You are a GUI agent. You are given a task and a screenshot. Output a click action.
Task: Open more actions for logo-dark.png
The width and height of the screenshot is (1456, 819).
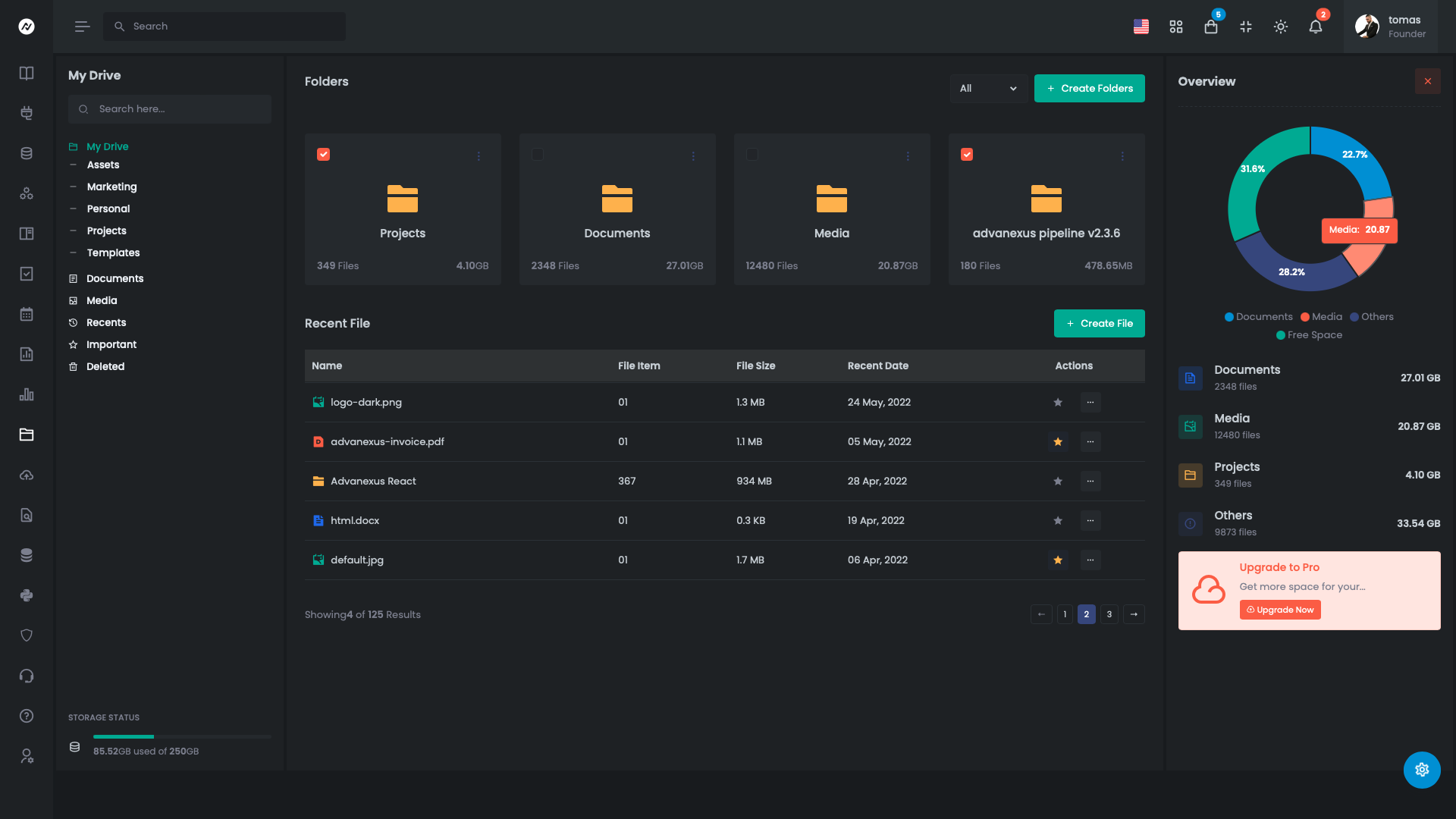point(1090,402)
